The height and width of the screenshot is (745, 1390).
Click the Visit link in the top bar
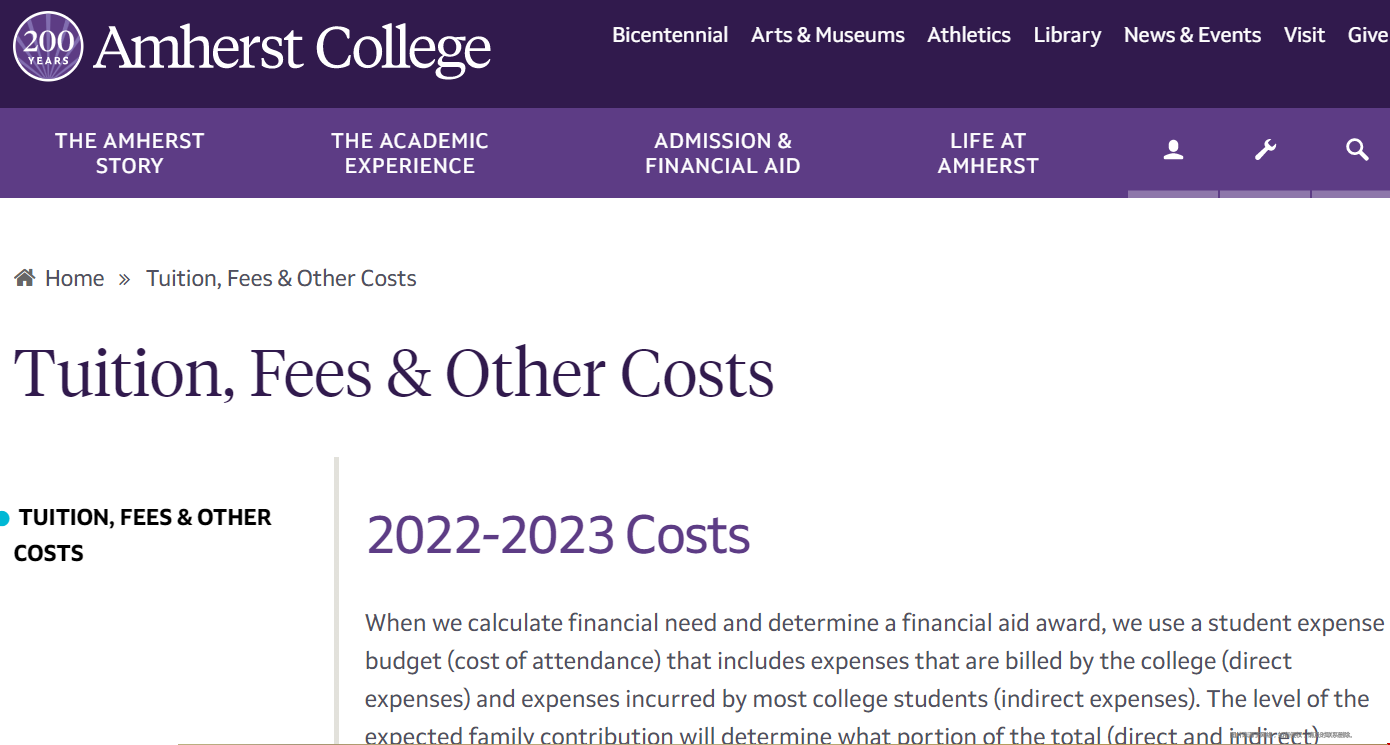click(1304, 35)
